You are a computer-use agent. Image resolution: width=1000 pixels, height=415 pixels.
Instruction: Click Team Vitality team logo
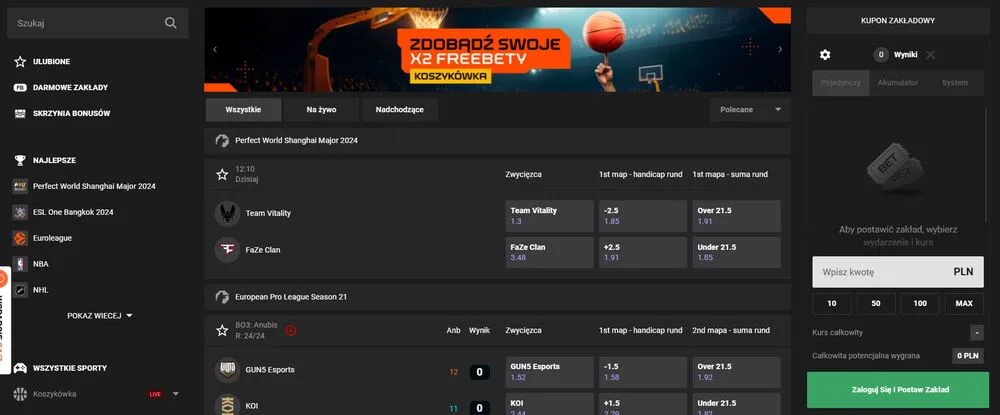click(x=227, y=214)
